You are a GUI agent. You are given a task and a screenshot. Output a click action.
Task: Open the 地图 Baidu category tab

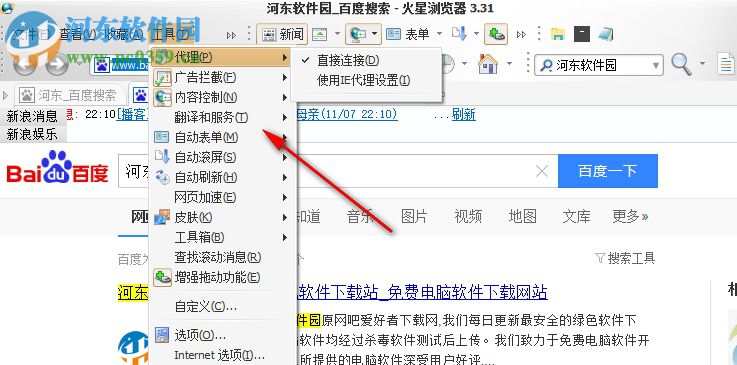[523, 217]
